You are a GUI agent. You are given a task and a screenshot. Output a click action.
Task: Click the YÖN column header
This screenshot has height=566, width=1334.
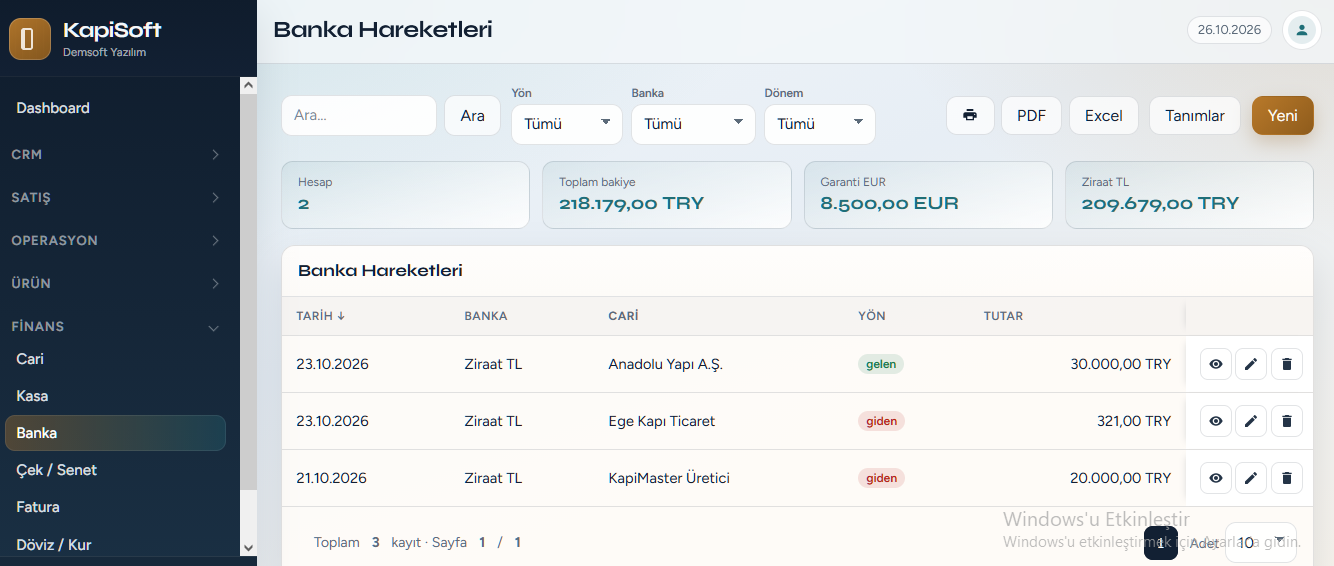(872, 316)
